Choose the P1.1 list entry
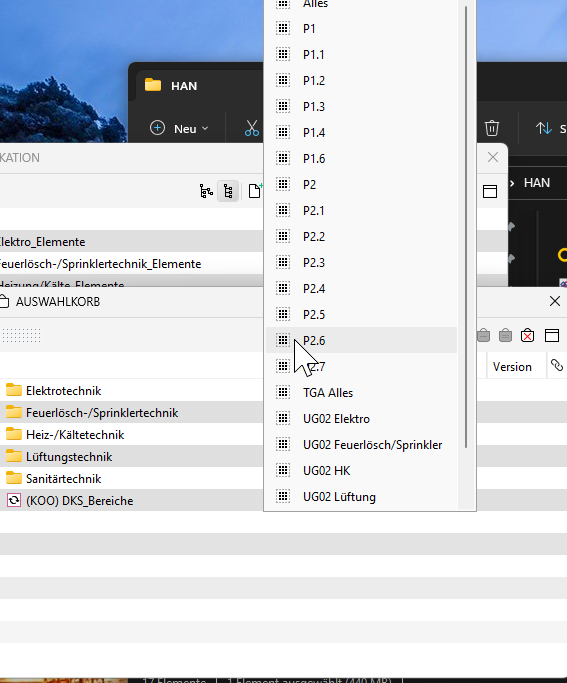Viewport: 567px width, 683px height. 361,54
